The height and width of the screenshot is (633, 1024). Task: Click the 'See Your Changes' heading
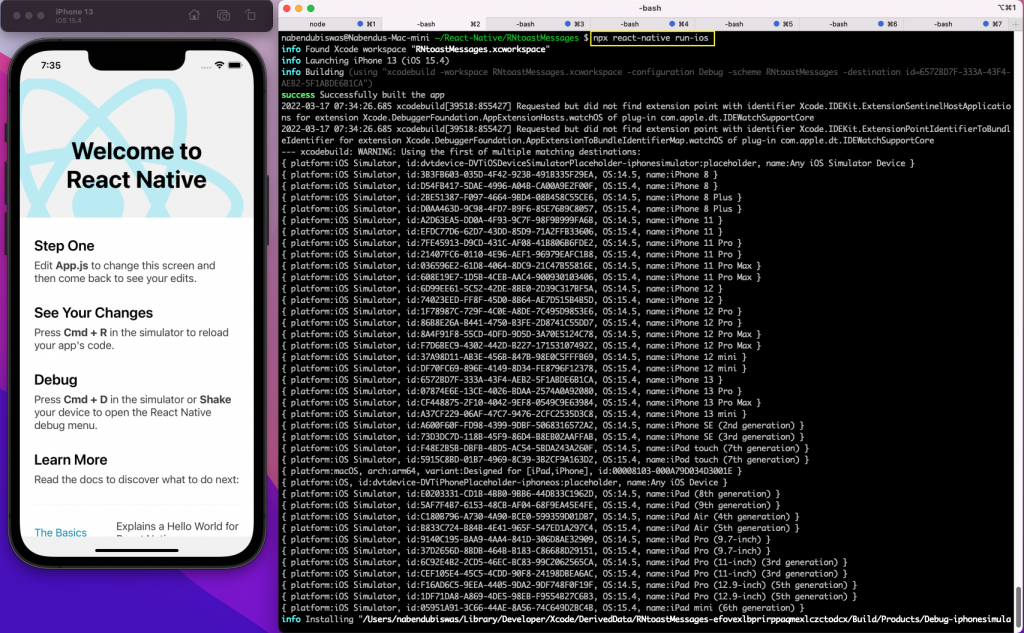tap(93, 313)
